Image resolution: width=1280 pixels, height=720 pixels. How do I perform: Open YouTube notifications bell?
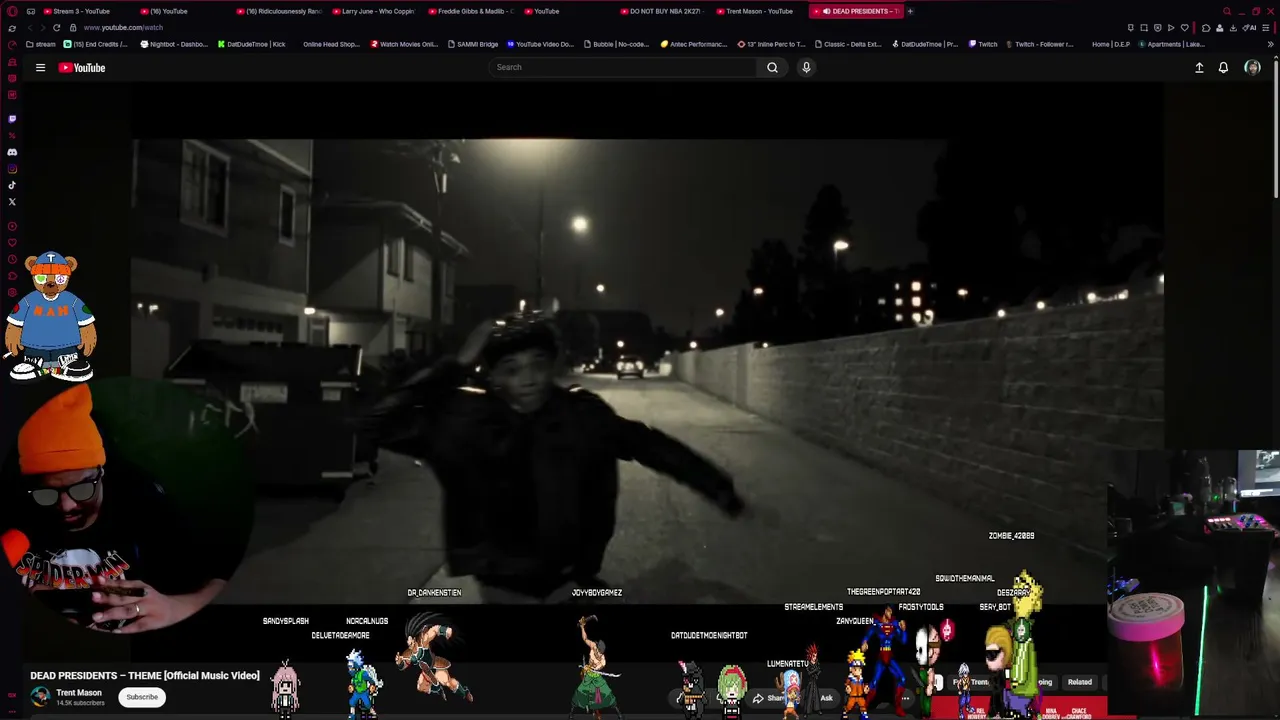pyautogui.click(x=1223, y=68)
